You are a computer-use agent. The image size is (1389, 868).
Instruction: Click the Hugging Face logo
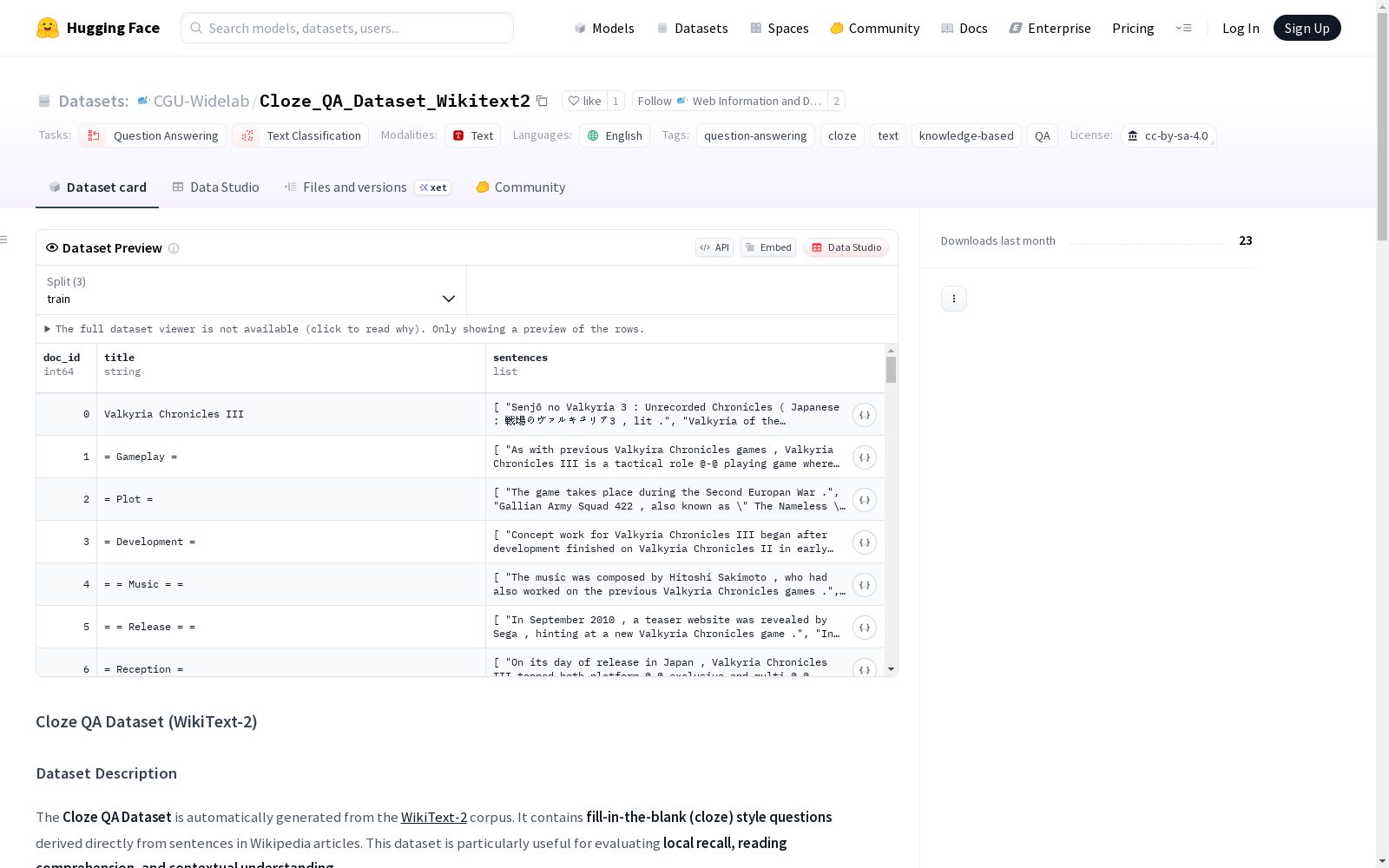(98, 28)
